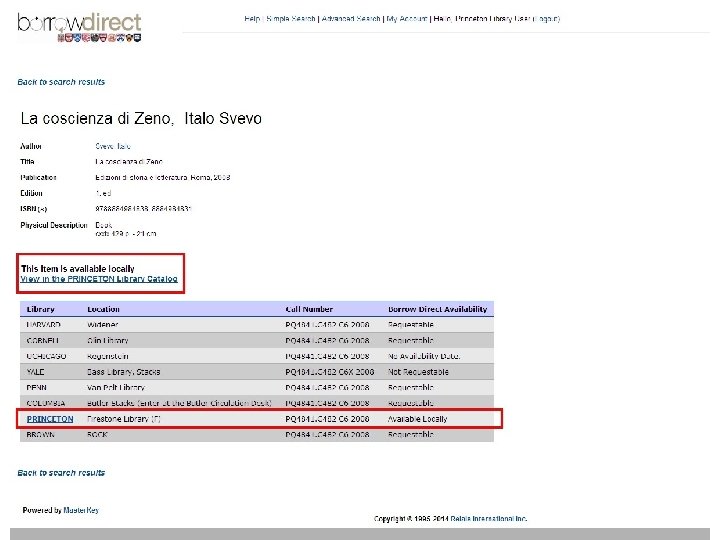
Task: Open the MasterKey link
Action: (x=81, y=510)
